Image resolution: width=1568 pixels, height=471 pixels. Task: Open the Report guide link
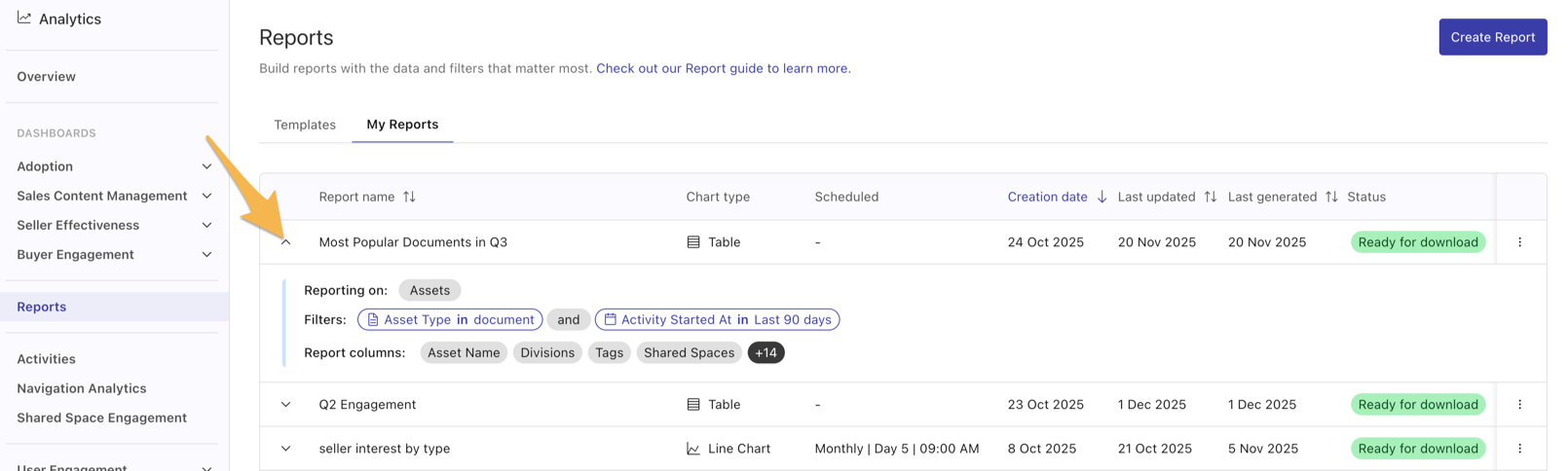point(723,68)
